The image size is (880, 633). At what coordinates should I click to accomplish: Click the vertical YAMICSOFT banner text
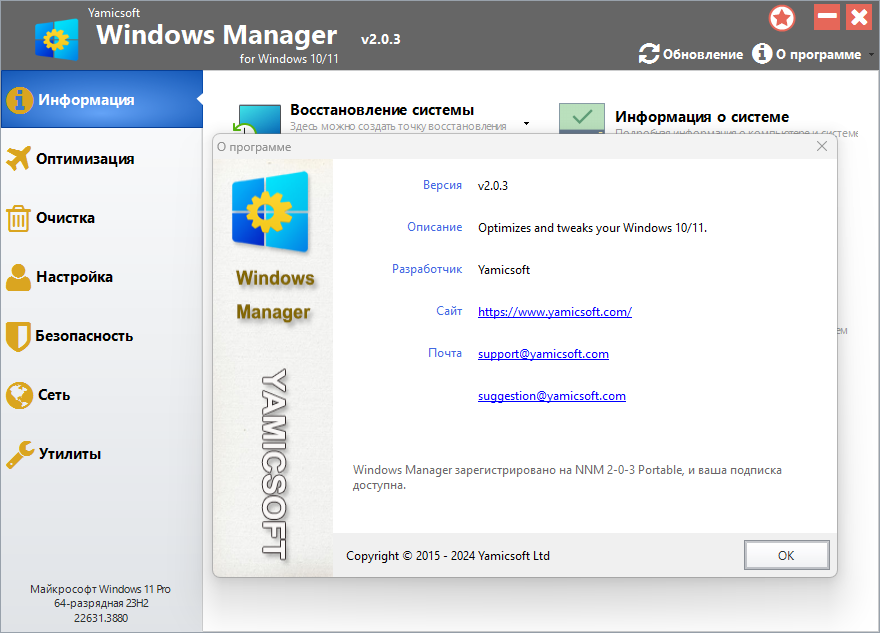(274, 464)
